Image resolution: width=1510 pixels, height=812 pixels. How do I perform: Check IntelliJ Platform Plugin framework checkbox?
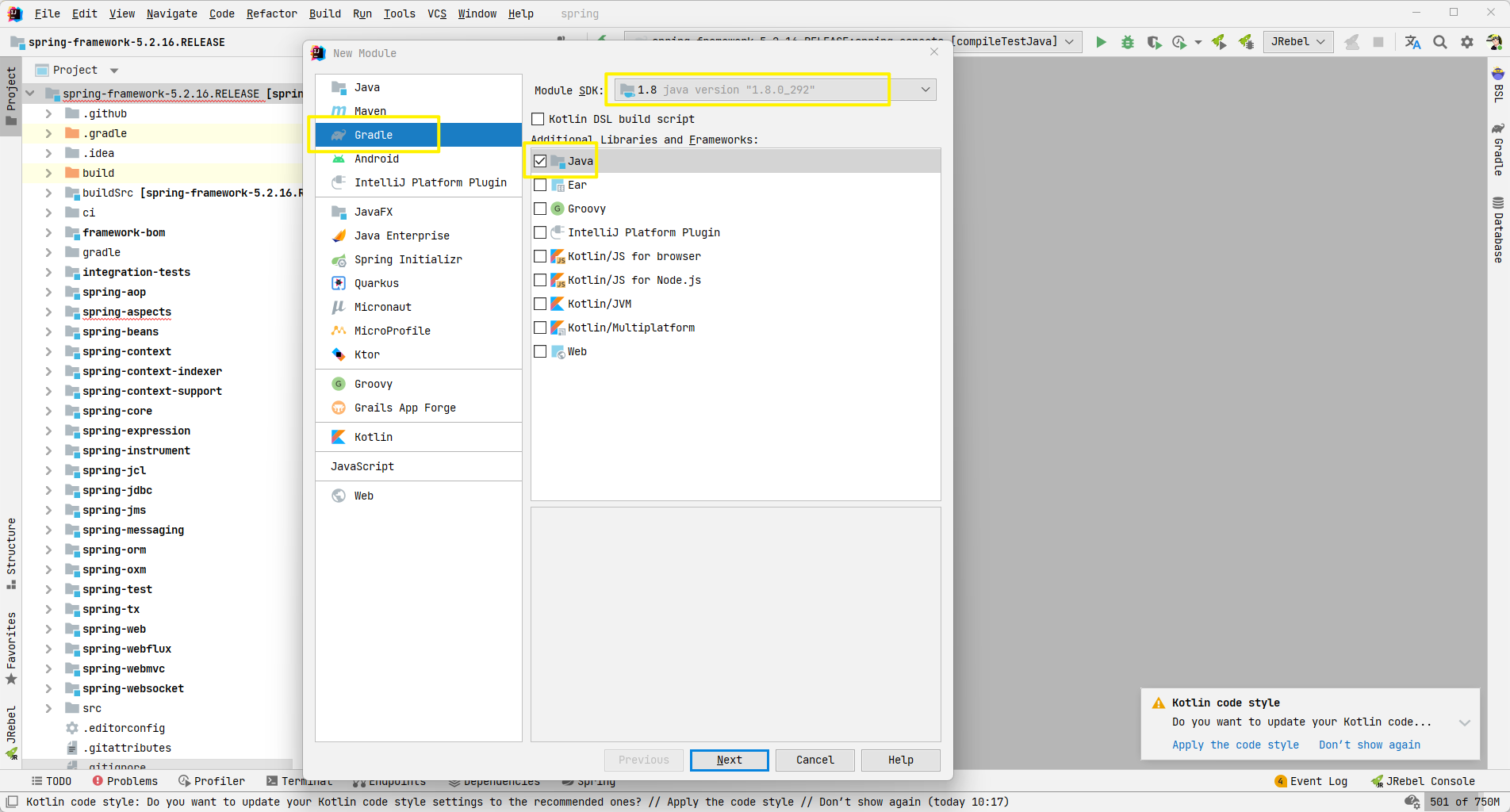click(x=540, y=232)
